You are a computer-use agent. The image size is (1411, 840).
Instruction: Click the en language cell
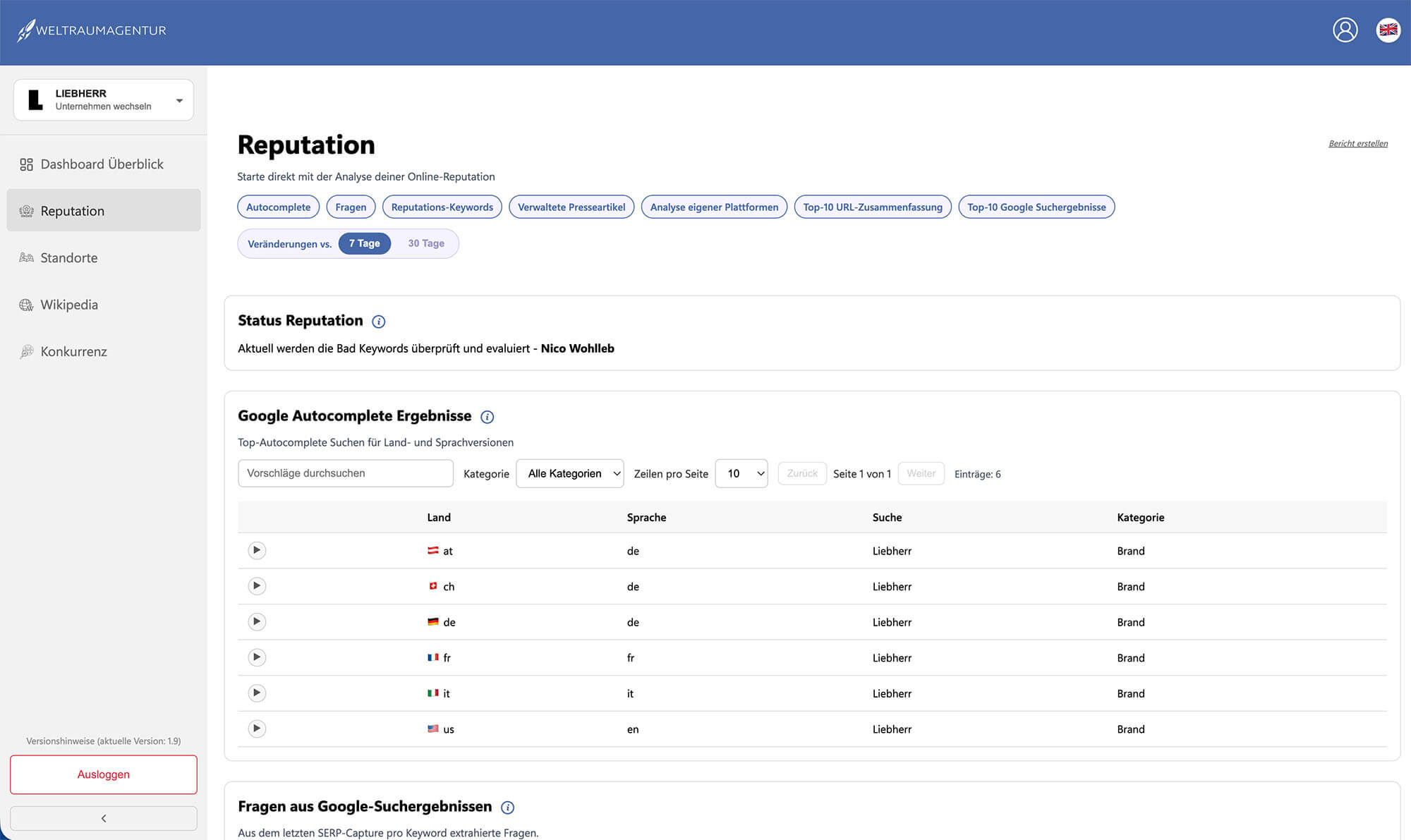pos(633,729)
